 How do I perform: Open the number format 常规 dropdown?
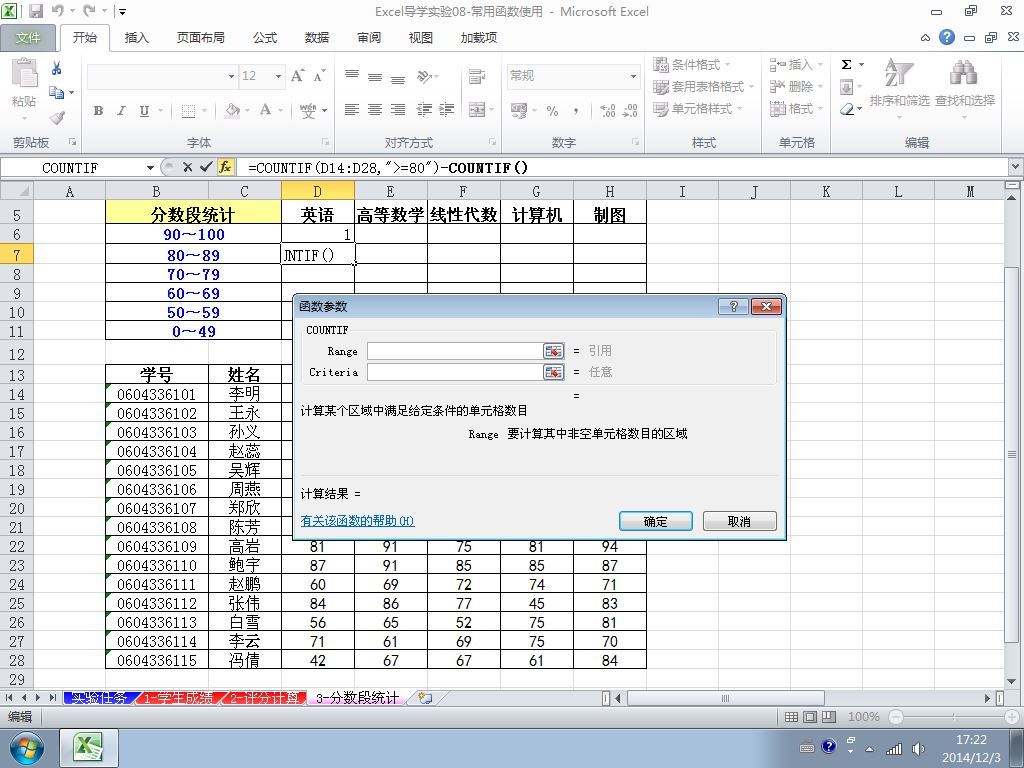pyautogui.click(x=633, y=76)
